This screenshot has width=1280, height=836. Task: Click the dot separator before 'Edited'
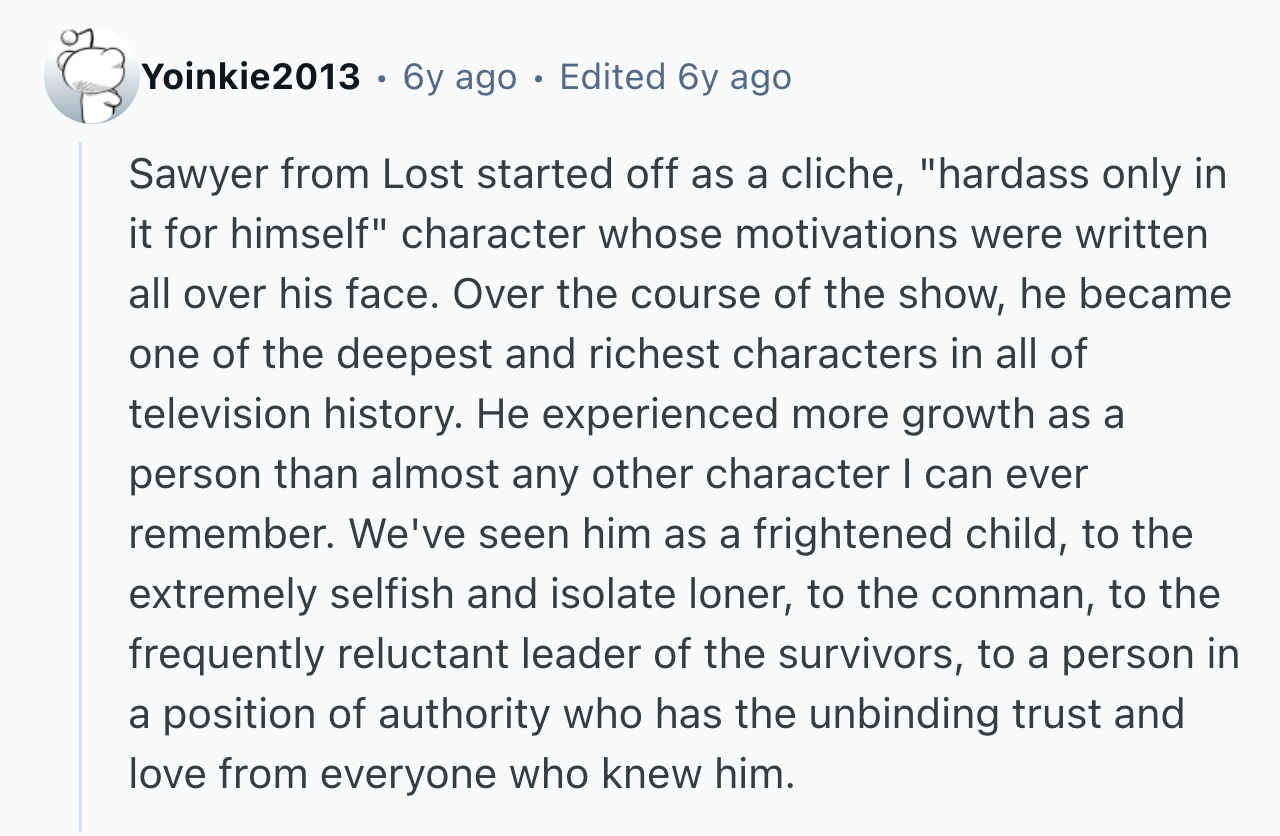[538, 78]
